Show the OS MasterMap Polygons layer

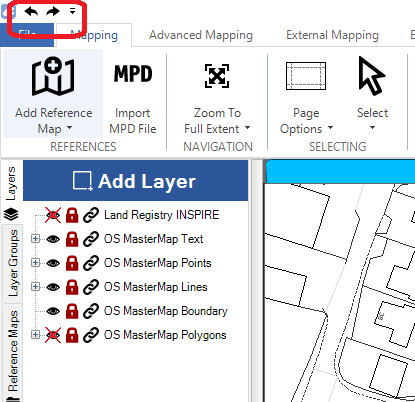pos(53,335)
